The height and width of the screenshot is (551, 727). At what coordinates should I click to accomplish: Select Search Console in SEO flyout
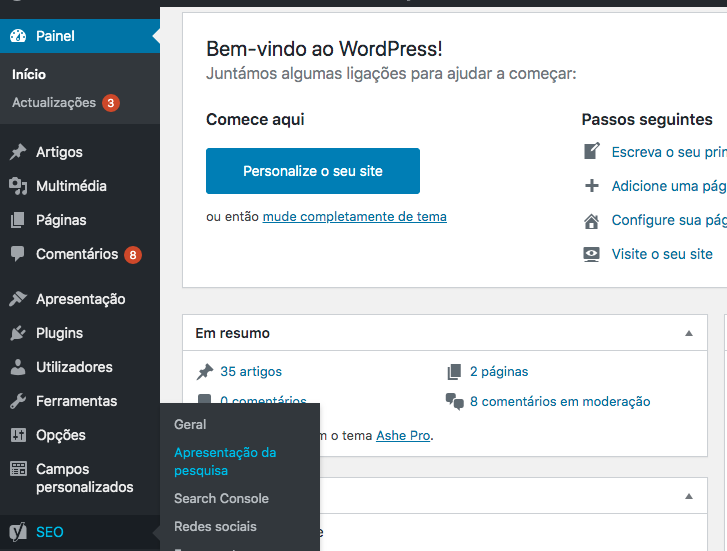221,499
